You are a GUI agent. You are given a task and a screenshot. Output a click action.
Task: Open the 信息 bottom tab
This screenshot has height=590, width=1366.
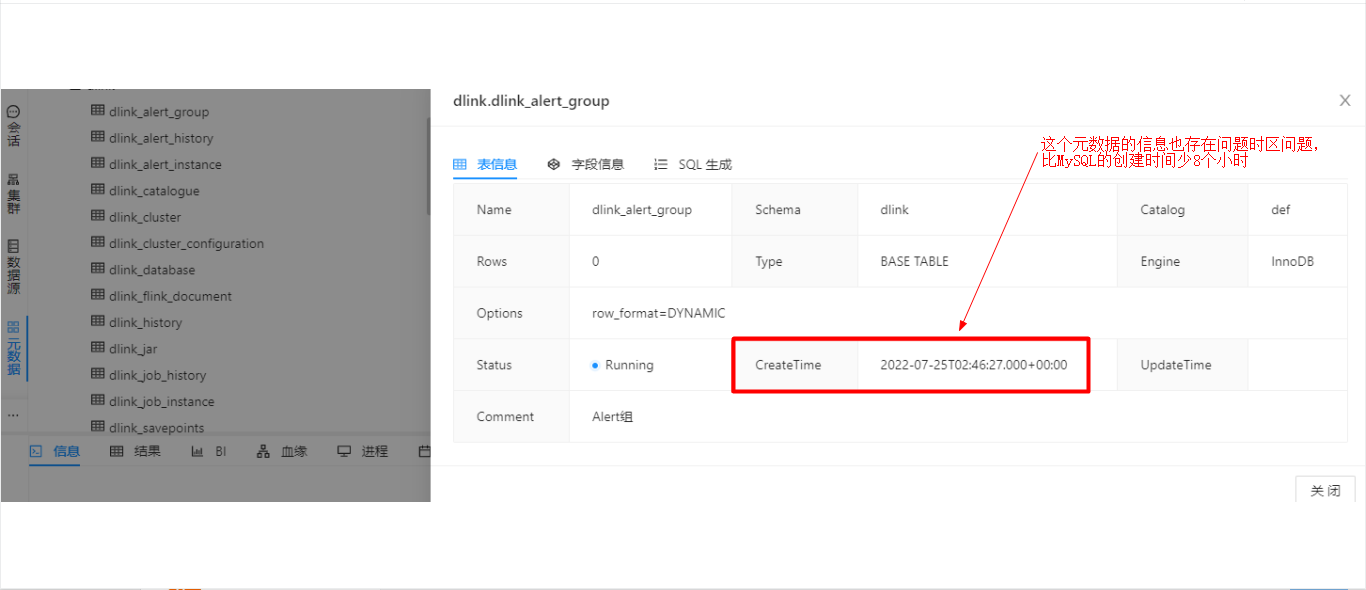click(x=55, y=451)
